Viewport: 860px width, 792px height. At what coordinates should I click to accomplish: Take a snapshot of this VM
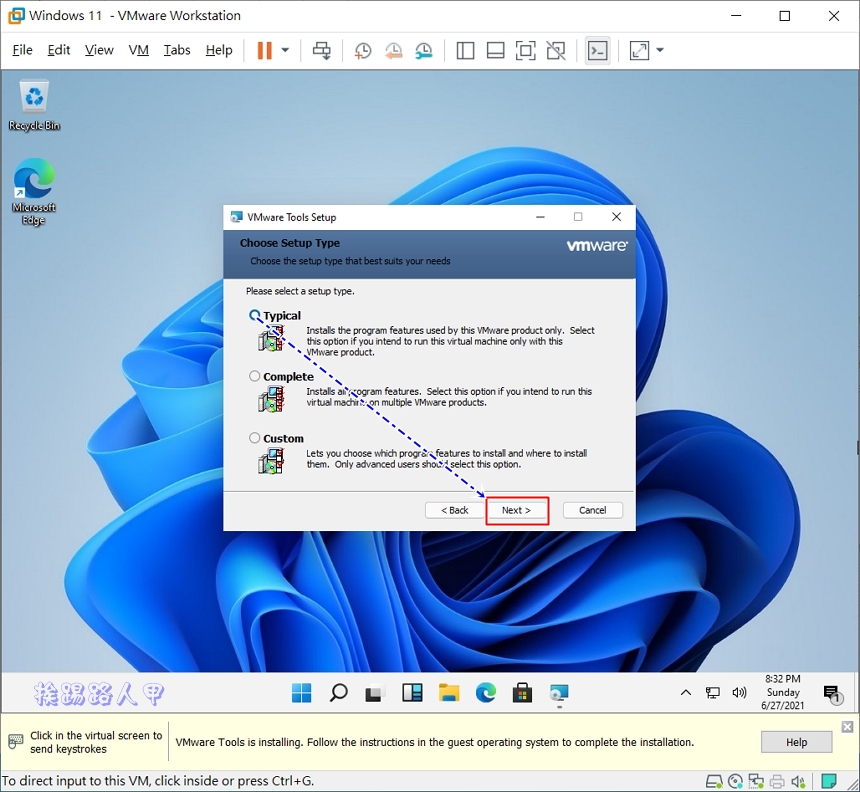363,50
